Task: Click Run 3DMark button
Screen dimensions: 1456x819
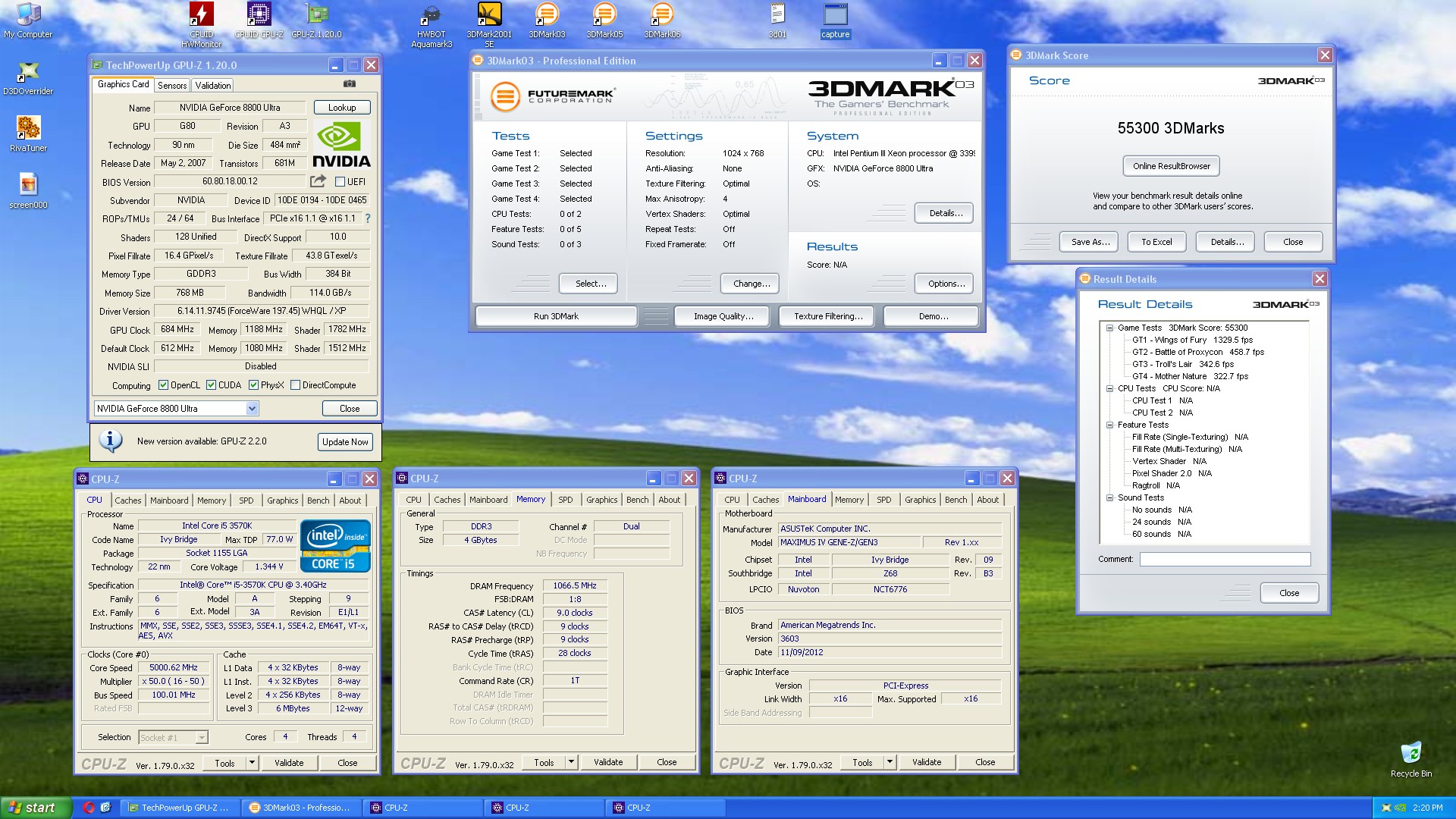Action: pos(556,316)
